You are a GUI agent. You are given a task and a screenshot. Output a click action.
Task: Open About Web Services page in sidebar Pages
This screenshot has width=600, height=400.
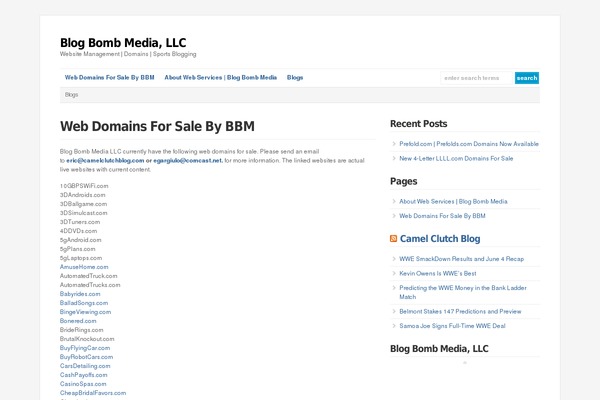[x=453, y=201]
